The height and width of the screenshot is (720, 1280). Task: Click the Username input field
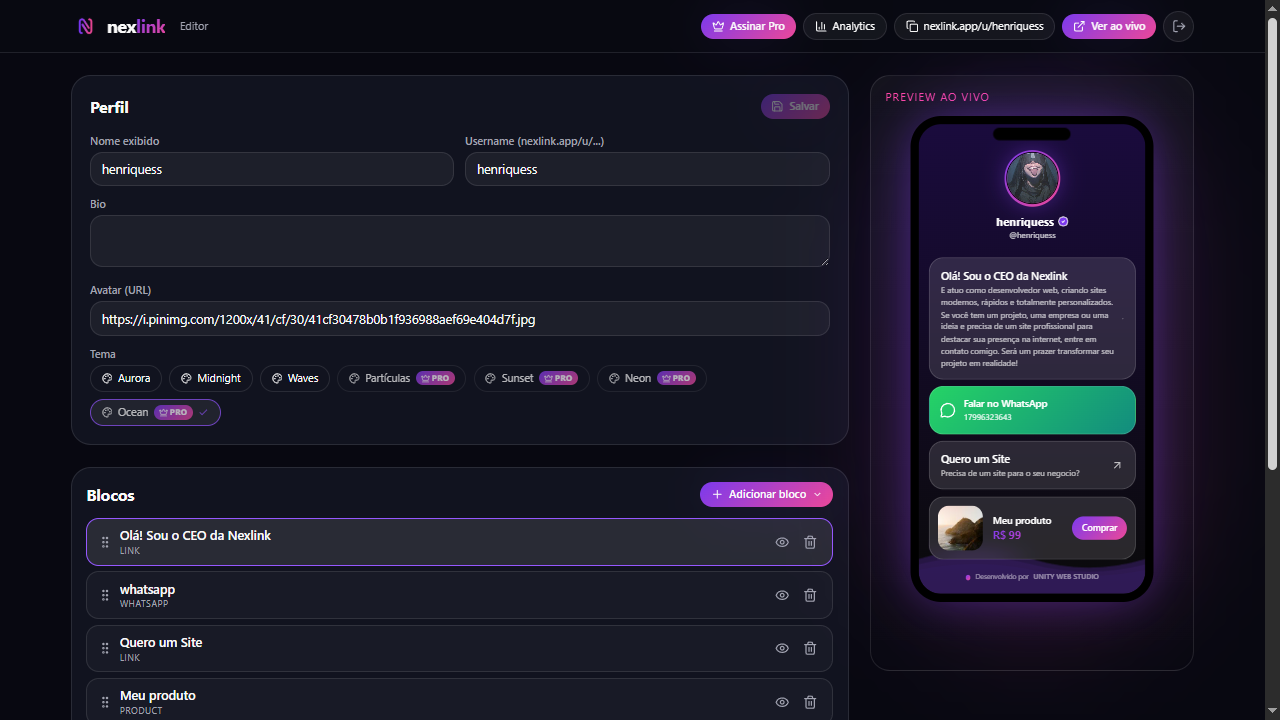[x=647, y=169]
